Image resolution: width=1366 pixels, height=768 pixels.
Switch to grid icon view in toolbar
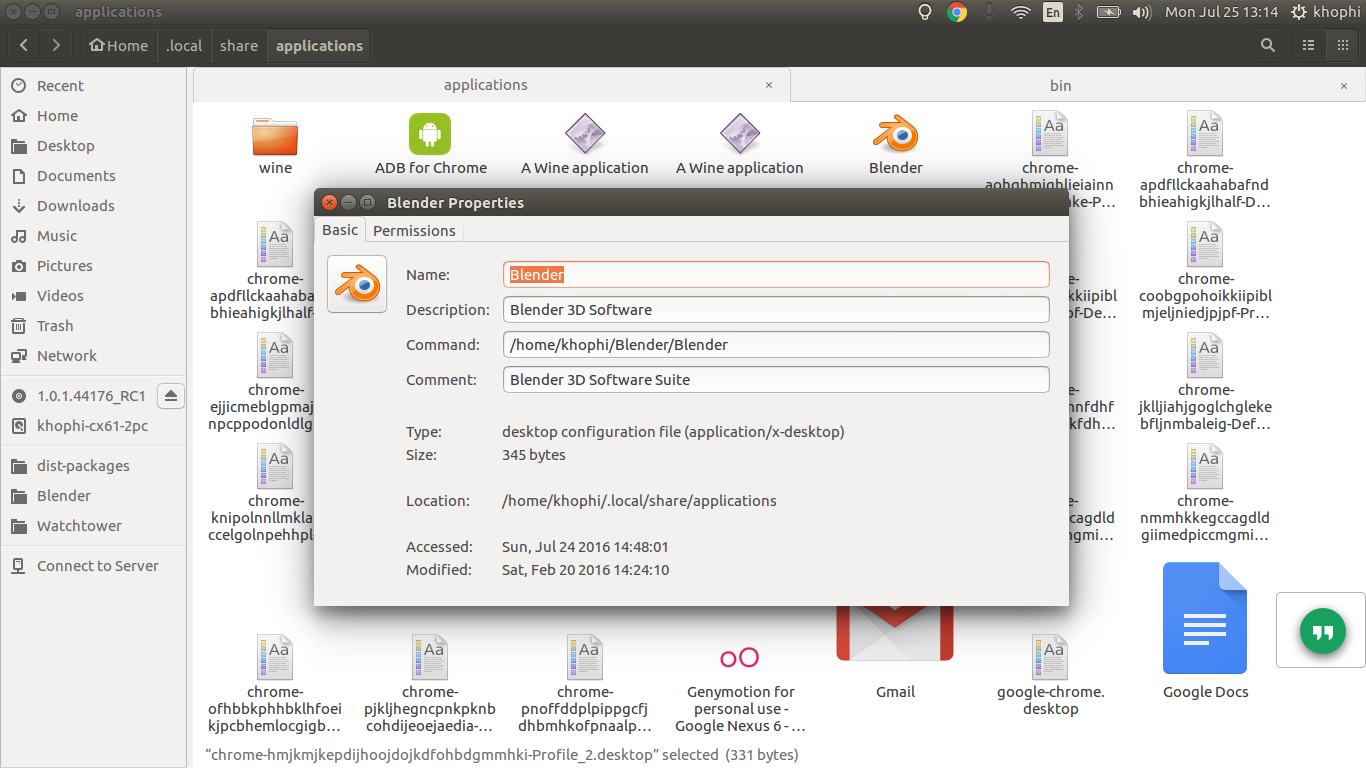point(1342,45)
